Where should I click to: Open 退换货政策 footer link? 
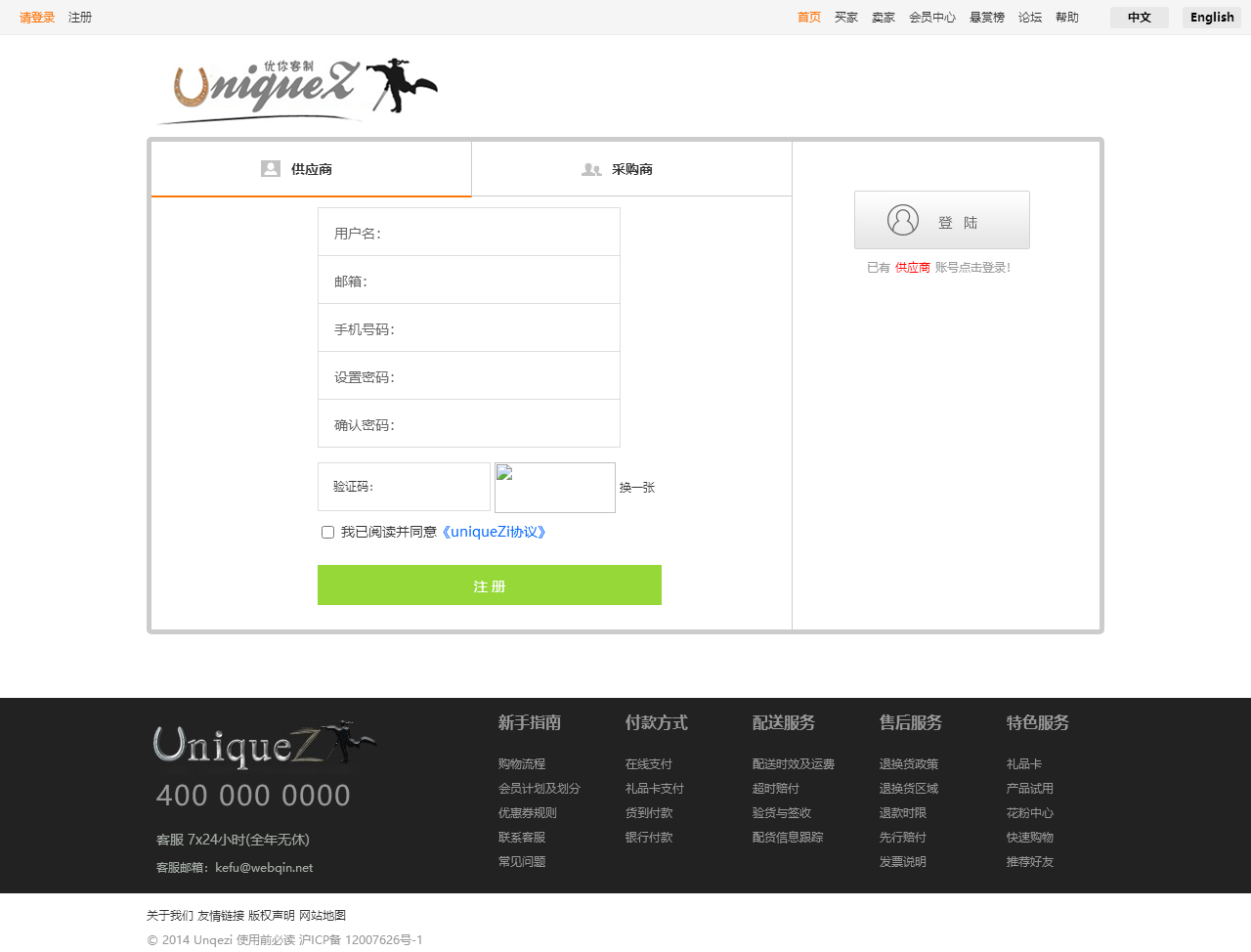coord(908,764)
